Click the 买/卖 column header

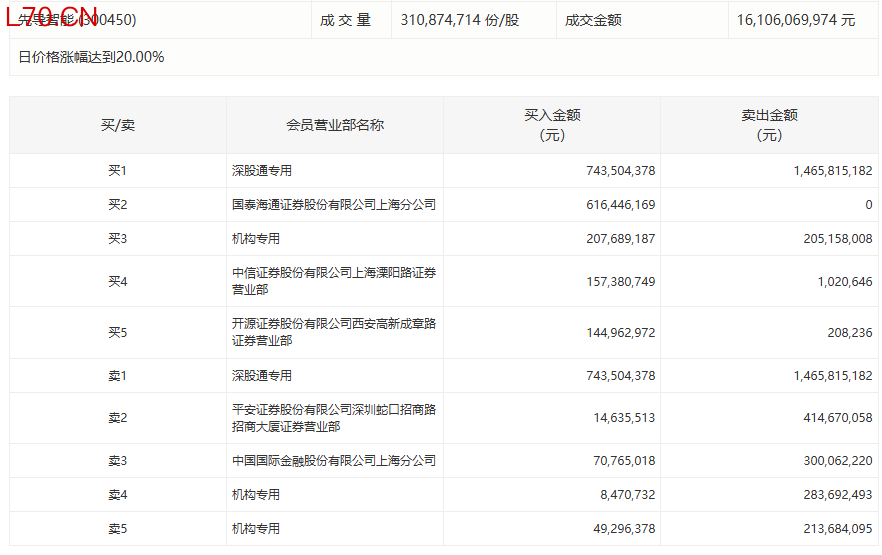[118, 125]
